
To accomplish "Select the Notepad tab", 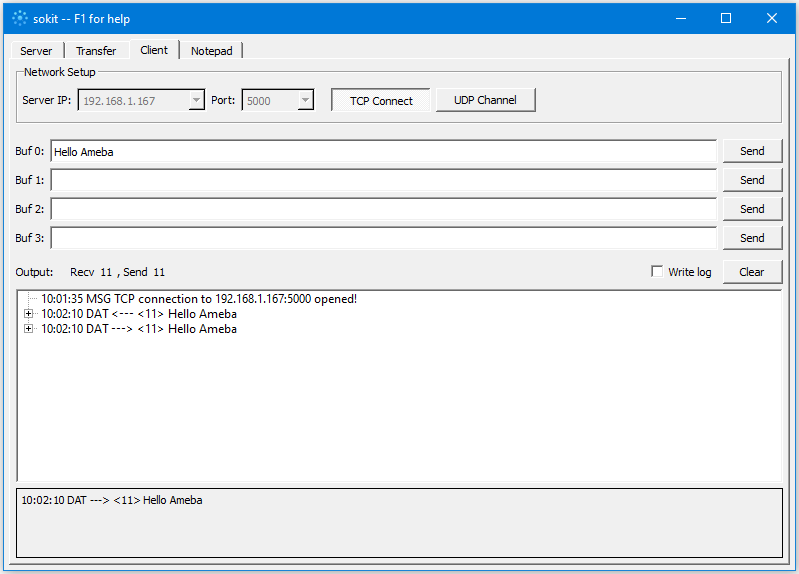I will [x=211, y=50].
